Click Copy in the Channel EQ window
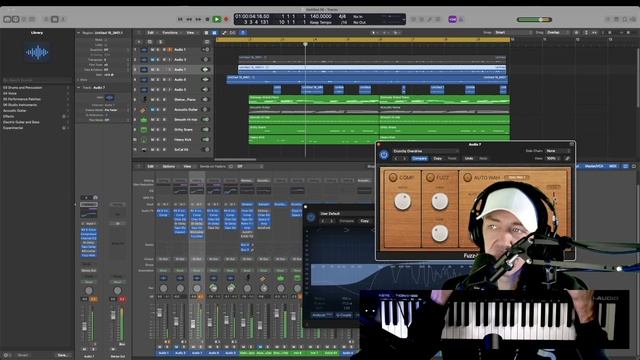Image resolution: width=640 pixels, height=360 pixels. [364, 221]
